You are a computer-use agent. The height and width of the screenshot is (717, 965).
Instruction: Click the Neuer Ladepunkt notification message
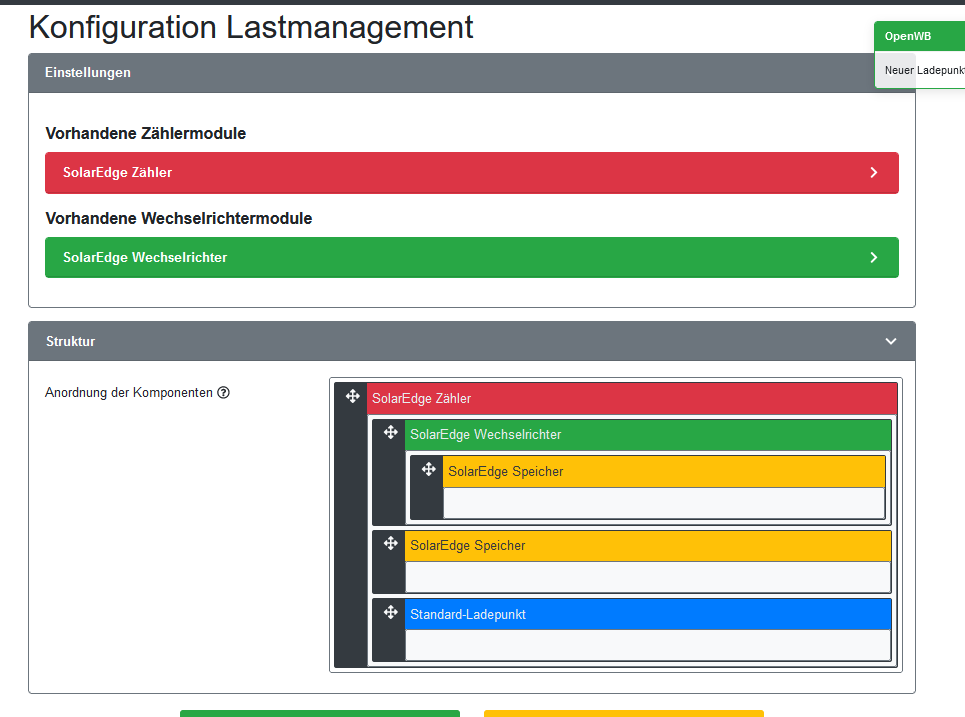[x=923, y=71]
